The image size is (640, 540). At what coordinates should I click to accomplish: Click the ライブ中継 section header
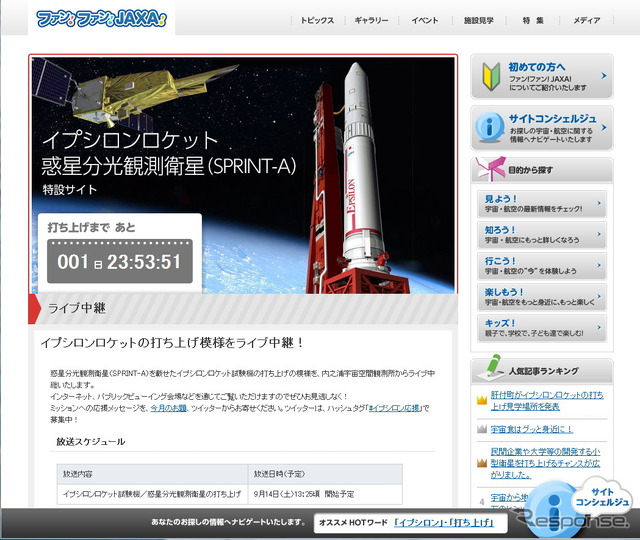click(x=243, y=309)
